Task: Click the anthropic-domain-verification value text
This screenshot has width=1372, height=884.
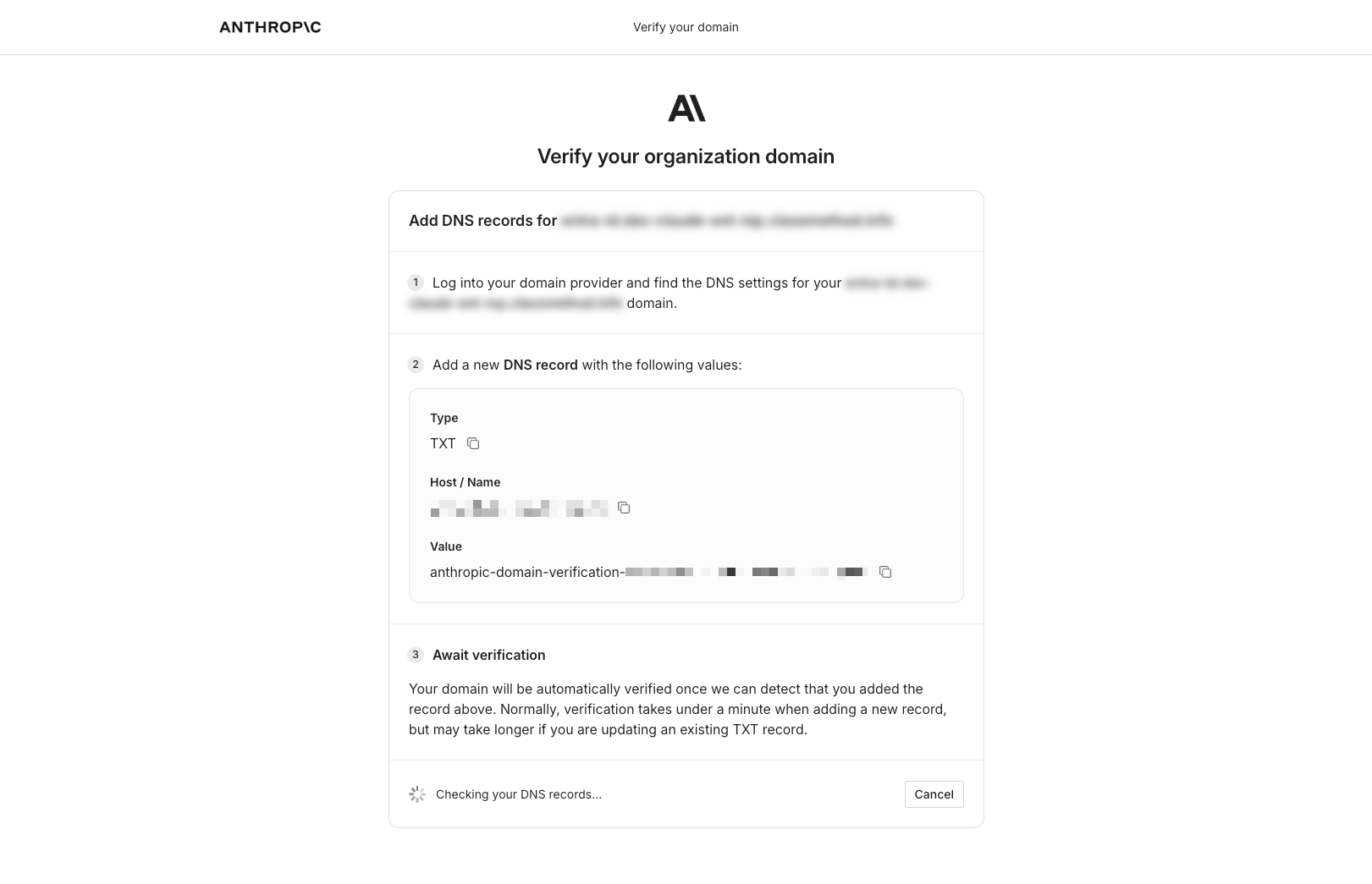Action: pyautogui.click(x=647, y=572)
